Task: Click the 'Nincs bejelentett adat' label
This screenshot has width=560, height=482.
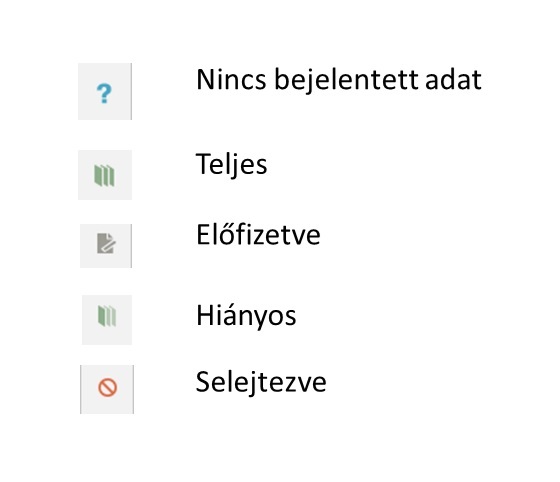Action: 339,80
